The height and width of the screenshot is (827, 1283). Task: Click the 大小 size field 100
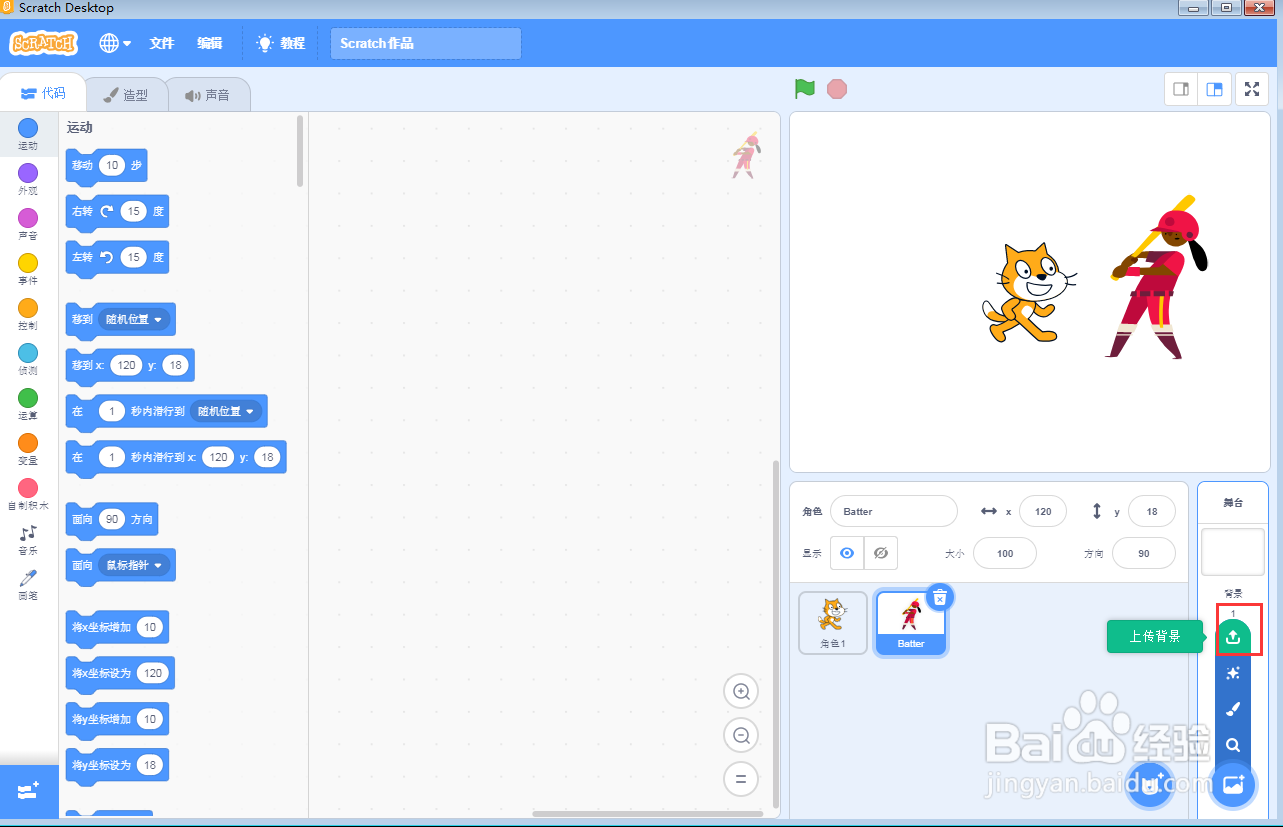pyautogui.click(x=1005, y=553)
